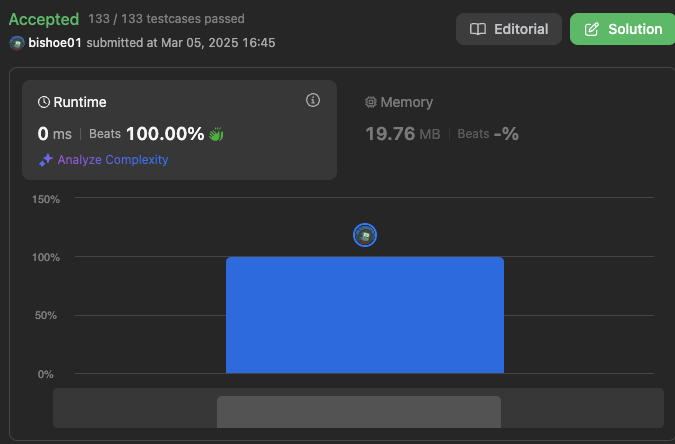Click the sparkle icon beside Analyze Complexity
This screenshot has height=444, width=675.
click(x=46, y=160)
